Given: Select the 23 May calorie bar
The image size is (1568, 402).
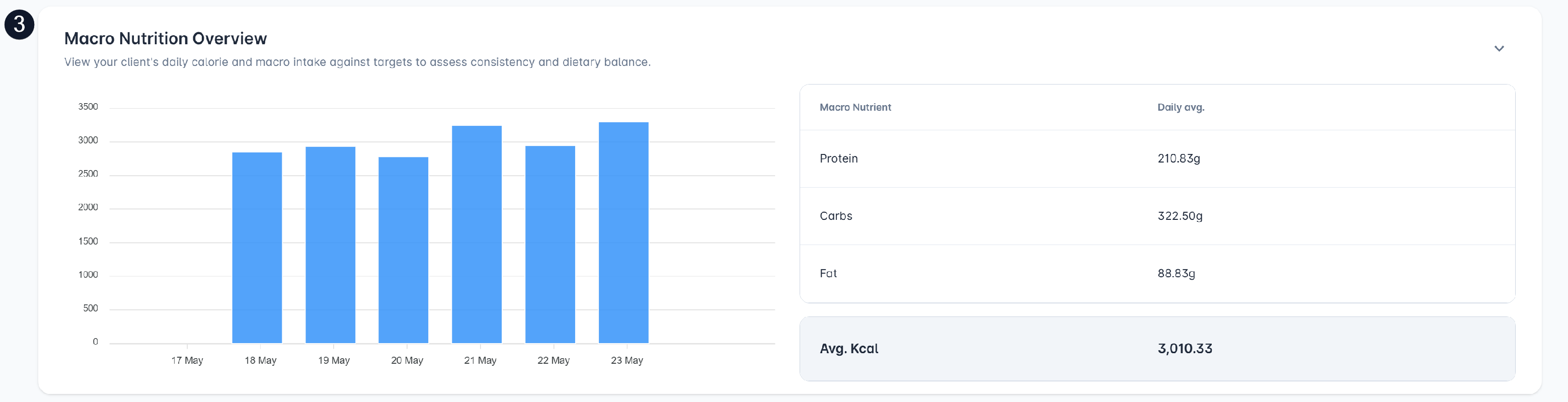Looking at the screenshot, I should [x=623, y=232].
